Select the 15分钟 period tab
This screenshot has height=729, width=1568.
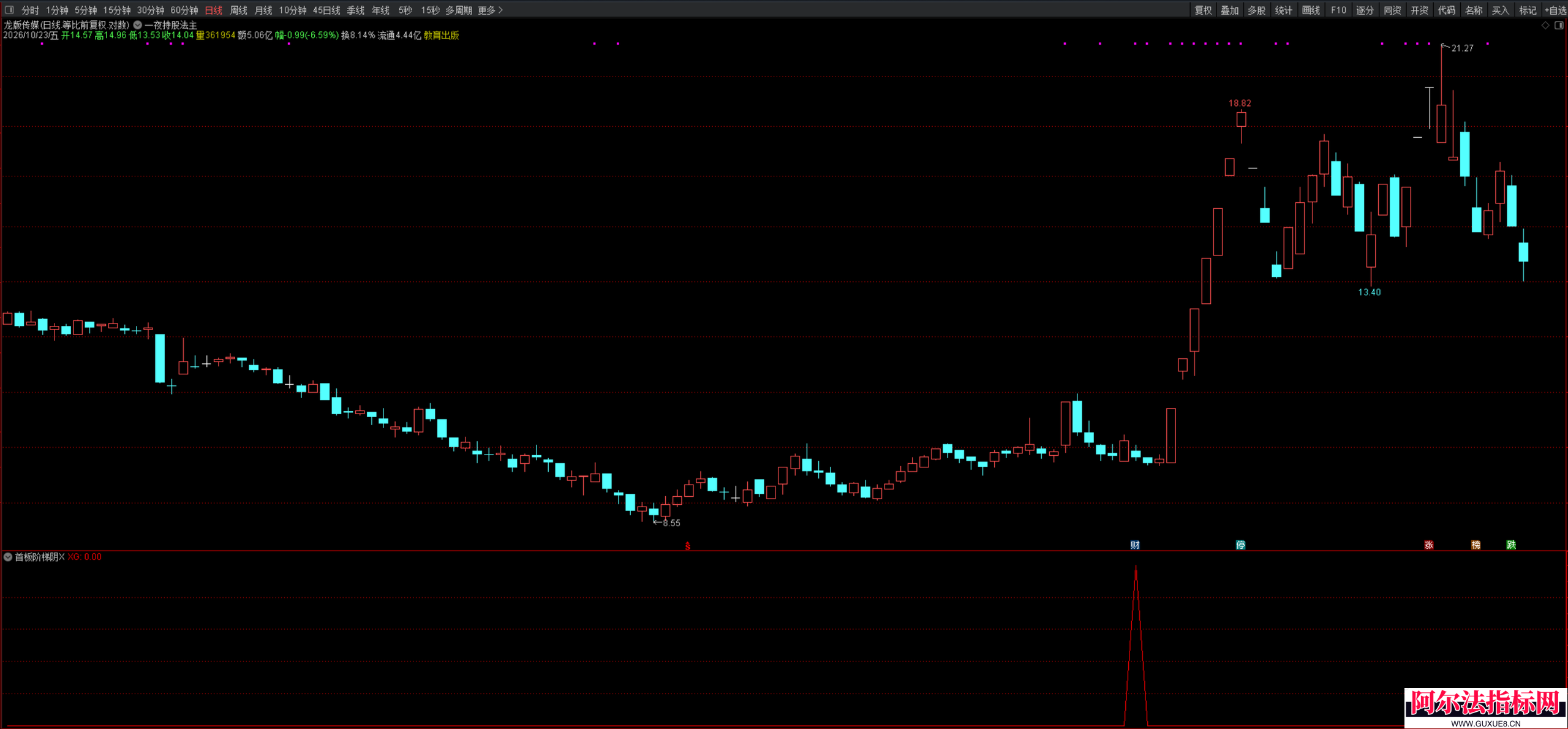pyautogui.click(x=117, y=10)
